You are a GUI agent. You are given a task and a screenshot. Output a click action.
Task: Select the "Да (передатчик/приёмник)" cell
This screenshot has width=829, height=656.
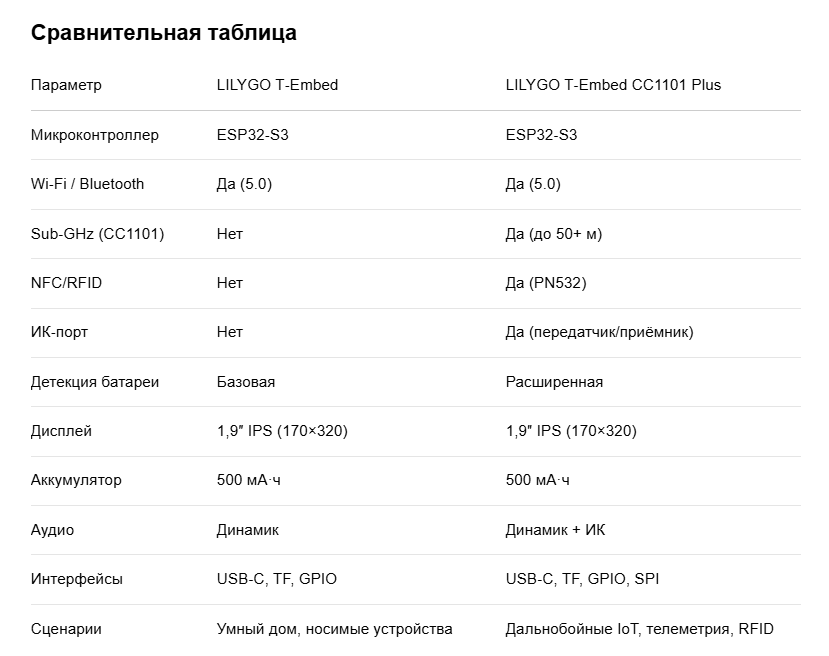pos(599,332)
